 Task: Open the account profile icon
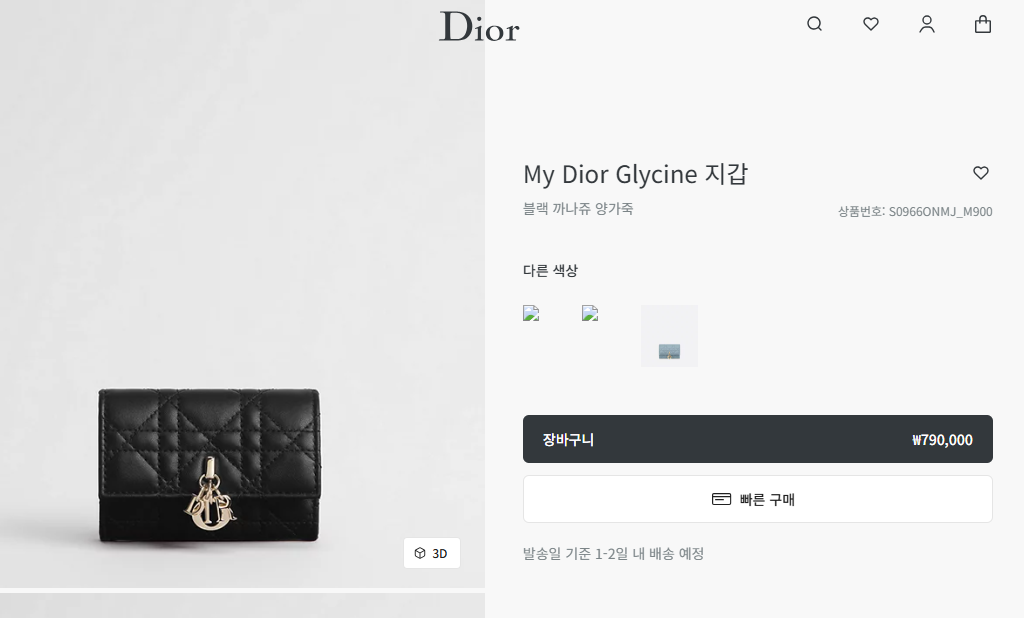click(927, 24)
